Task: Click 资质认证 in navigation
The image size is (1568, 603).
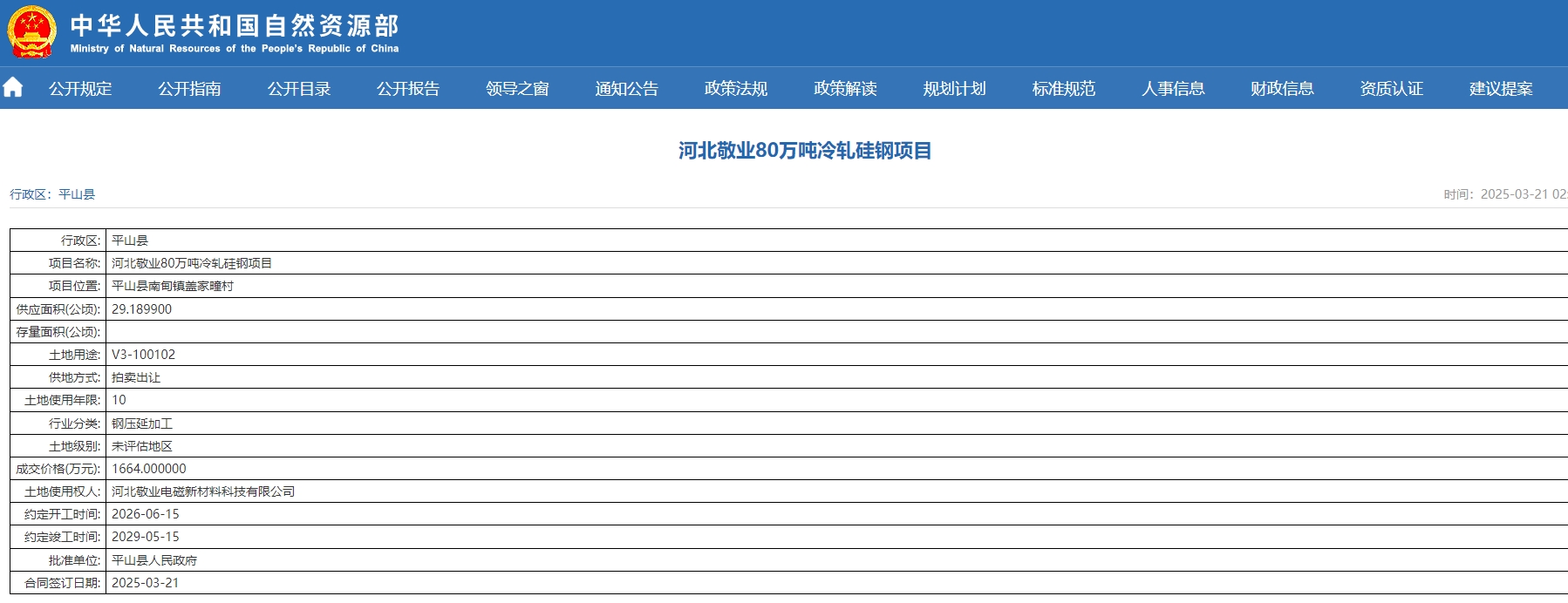Action: (x=1391, y=89)
